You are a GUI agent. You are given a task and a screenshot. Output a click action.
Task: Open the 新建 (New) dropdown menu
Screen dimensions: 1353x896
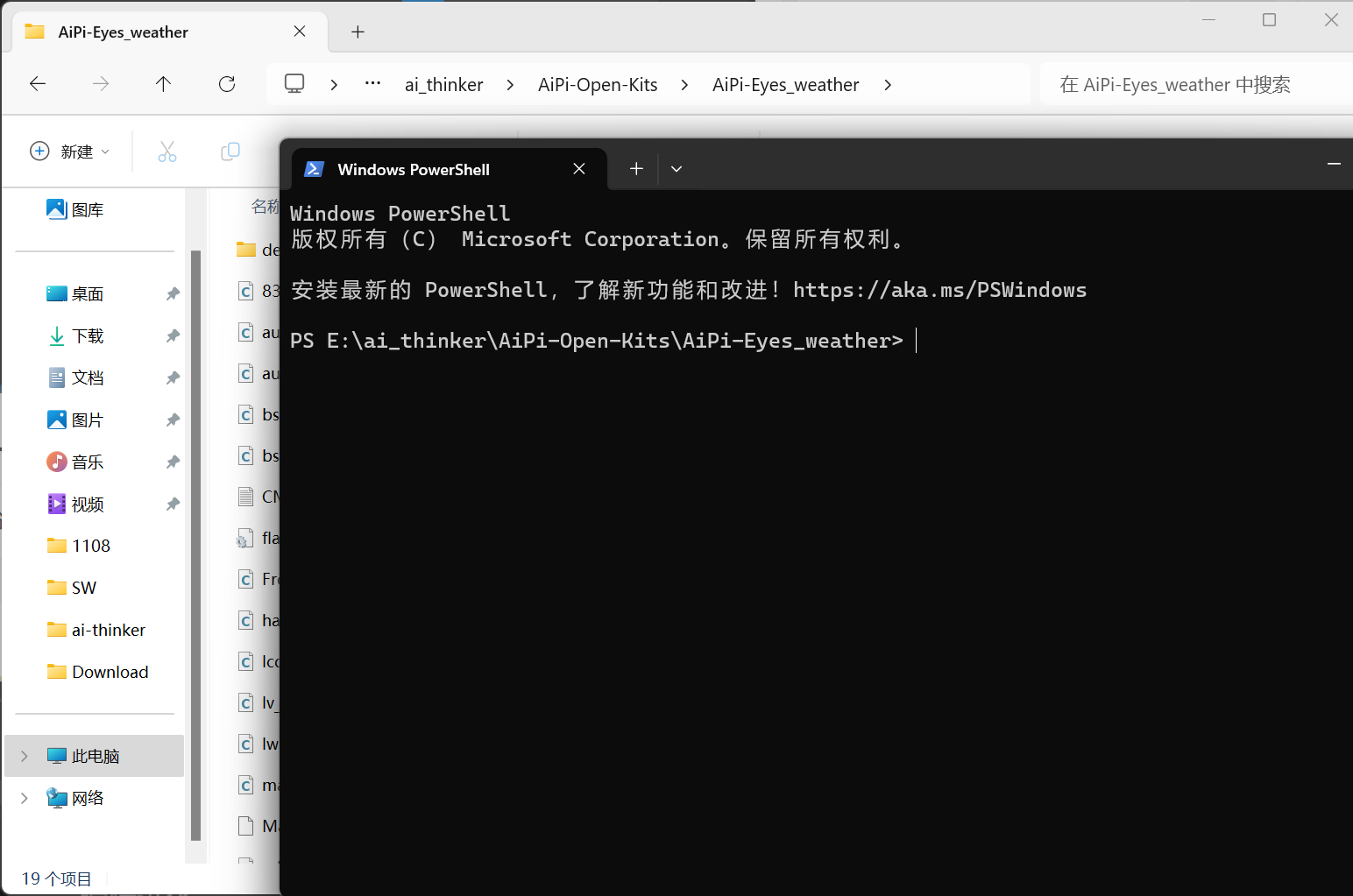click(70, 152)
